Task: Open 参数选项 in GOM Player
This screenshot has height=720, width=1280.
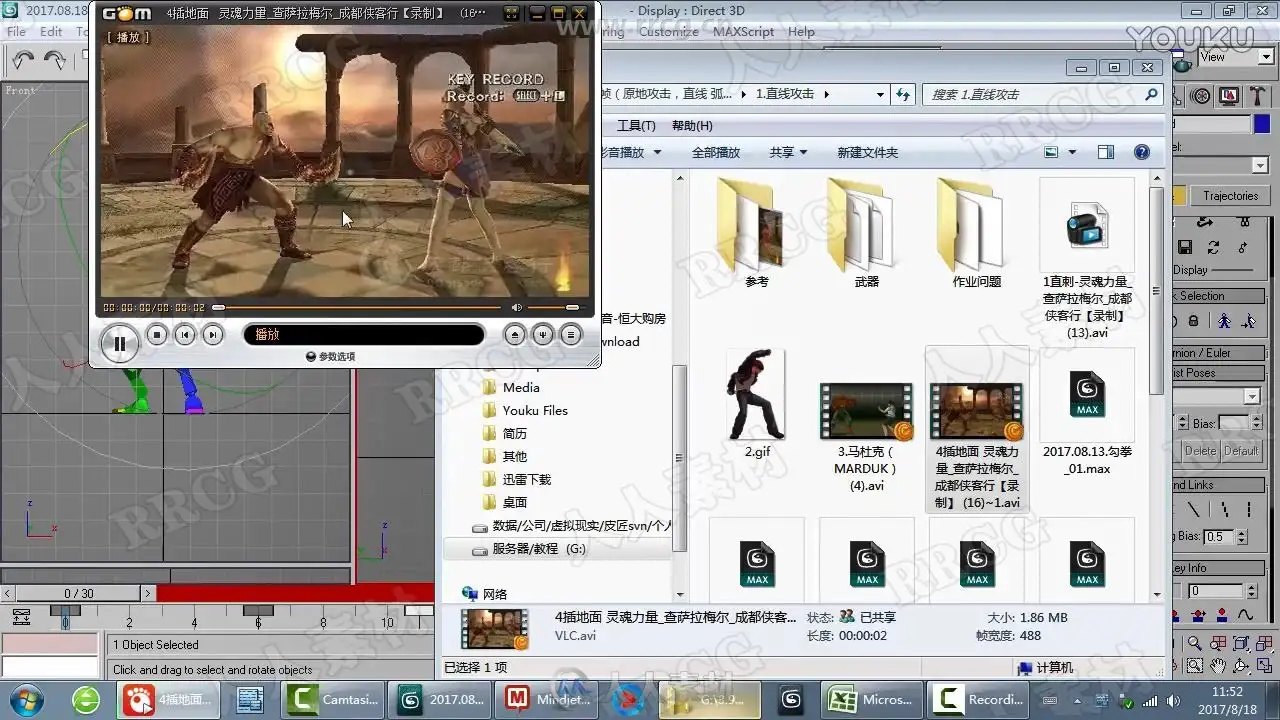Action: 331,356
